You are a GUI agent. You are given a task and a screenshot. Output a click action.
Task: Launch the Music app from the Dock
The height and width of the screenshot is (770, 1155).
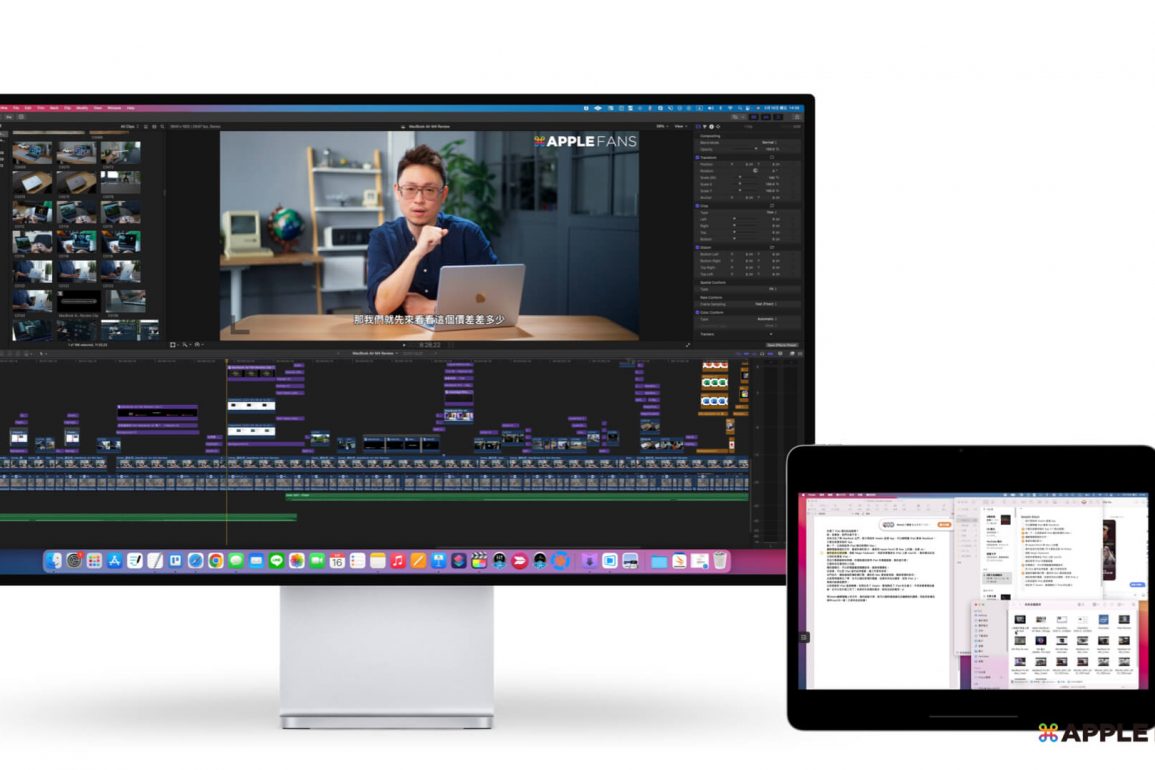point(397,561)
